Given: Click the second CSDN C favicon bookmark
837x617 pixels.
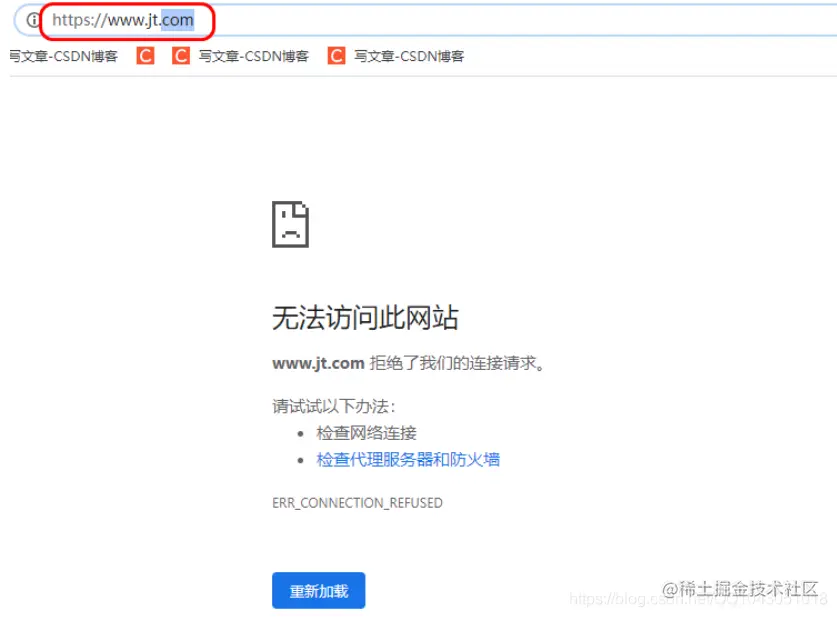Looking at the screenshot, I should coord(179,56).
